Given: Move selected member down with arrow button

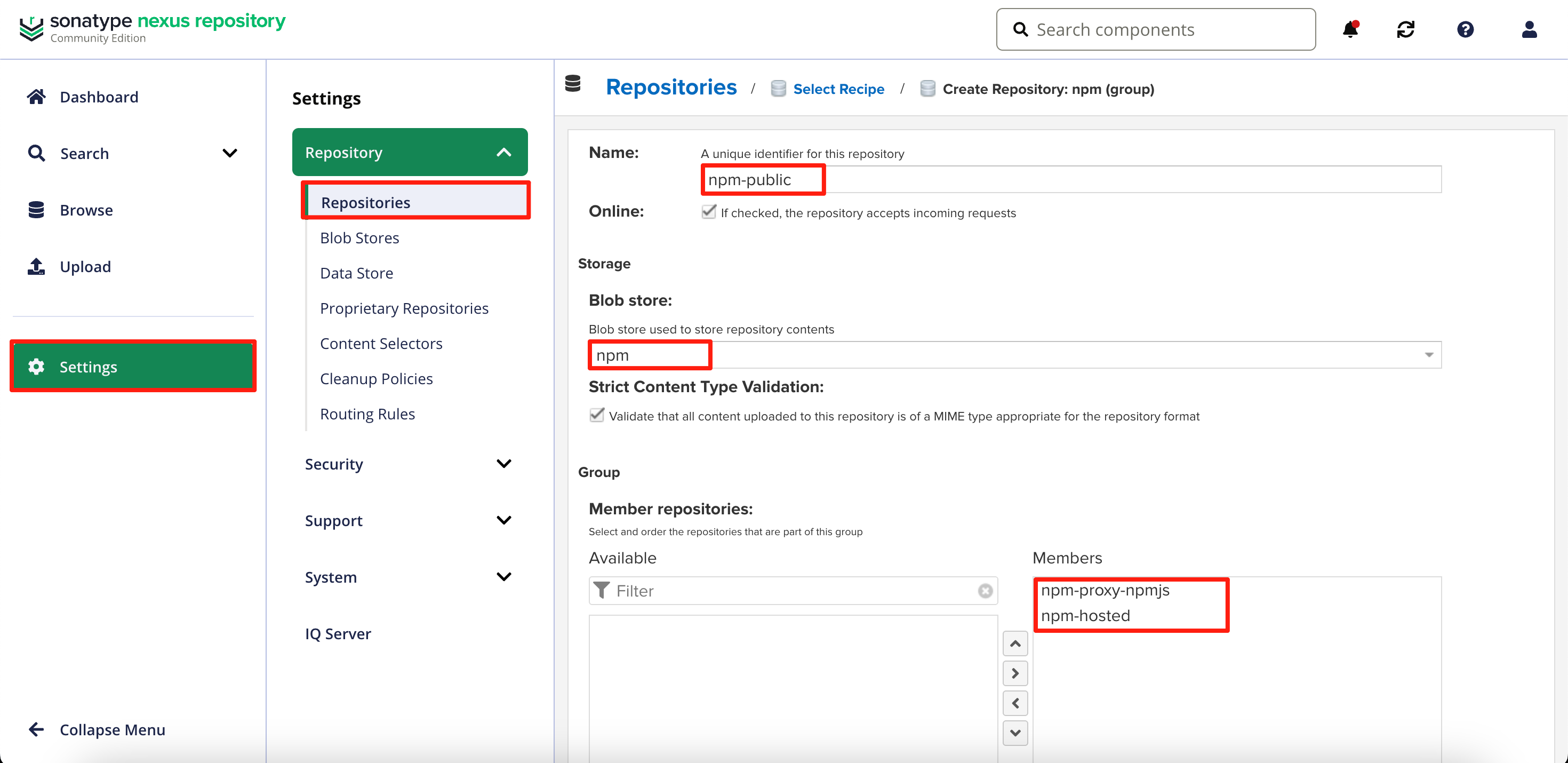Looking at the screenshot, I should click(x=1015, y=733).
